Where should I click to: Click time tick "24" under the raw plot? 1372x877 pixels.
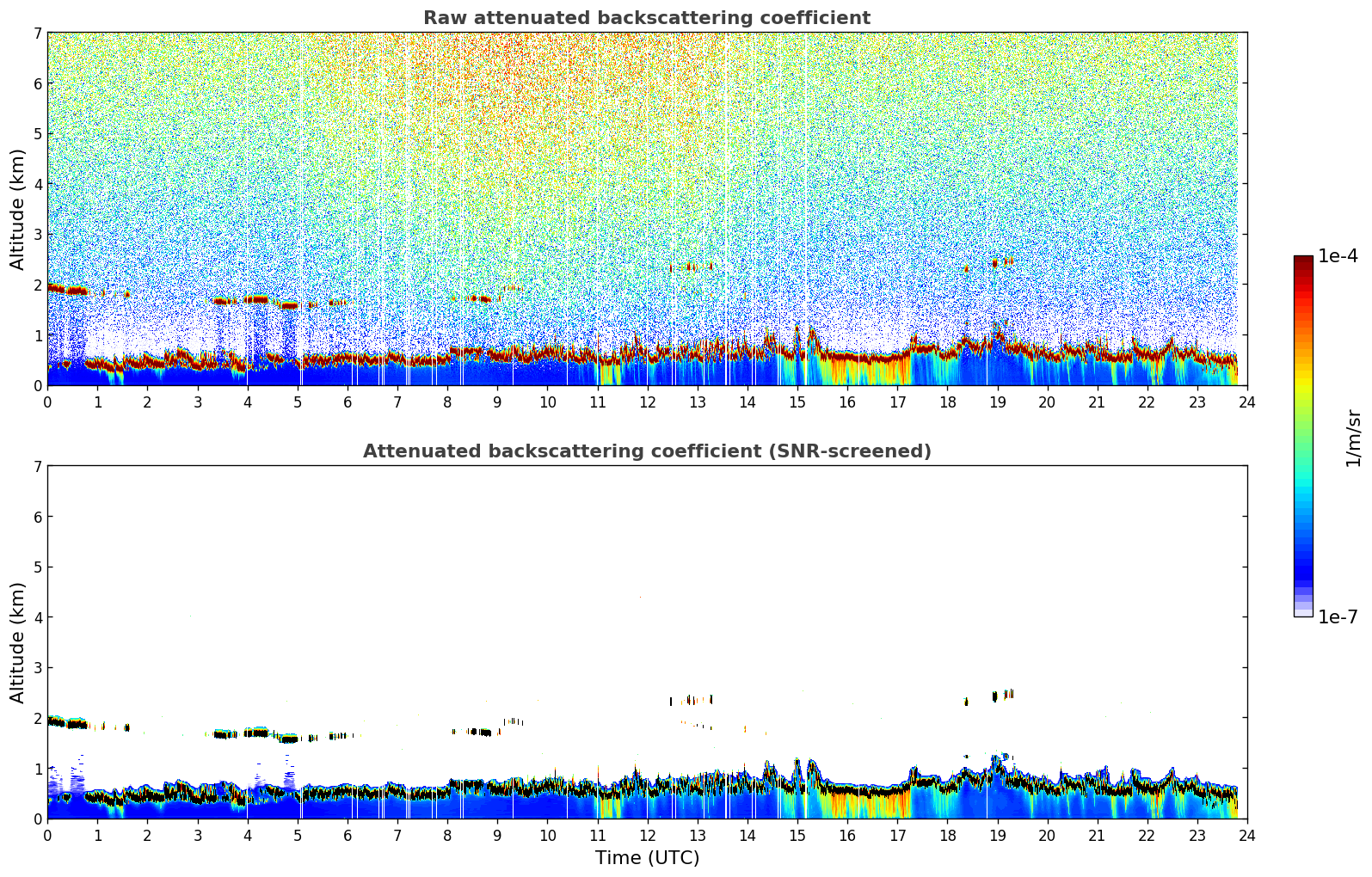(x=1247, y=402)
